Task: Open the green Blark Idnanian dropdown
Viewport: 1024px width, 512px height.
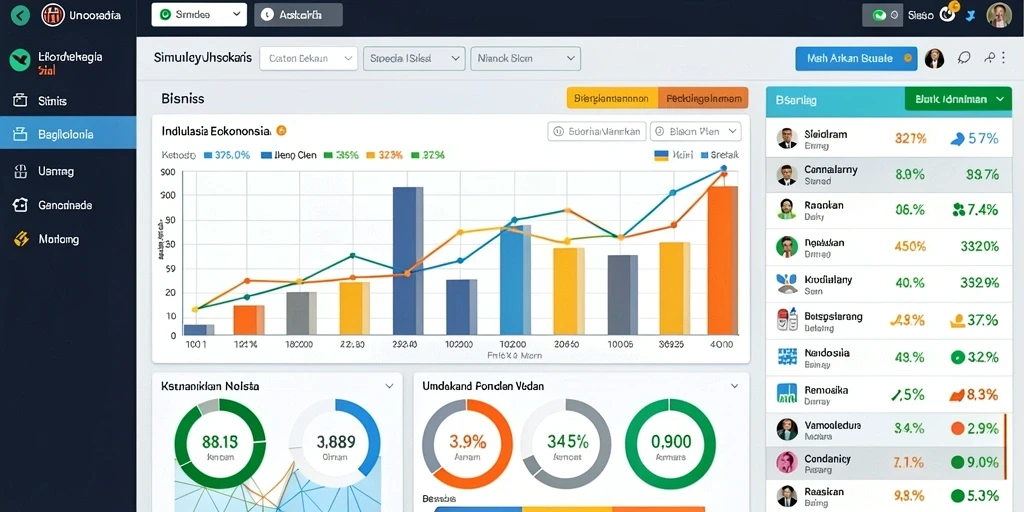Action: click(x=958, y=99)
